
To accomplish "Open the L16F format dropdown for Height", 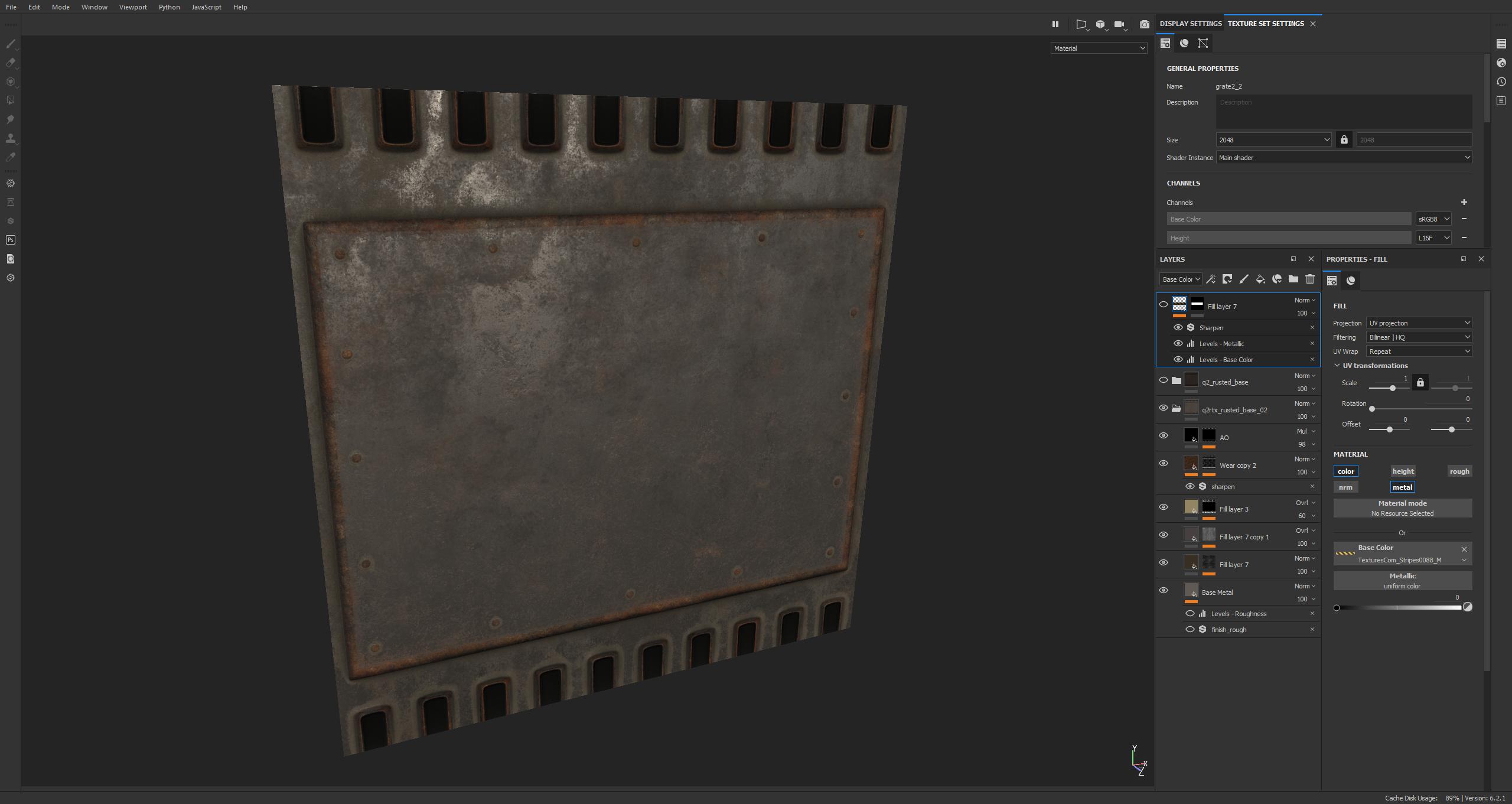I will click(x=1433, y=238).
